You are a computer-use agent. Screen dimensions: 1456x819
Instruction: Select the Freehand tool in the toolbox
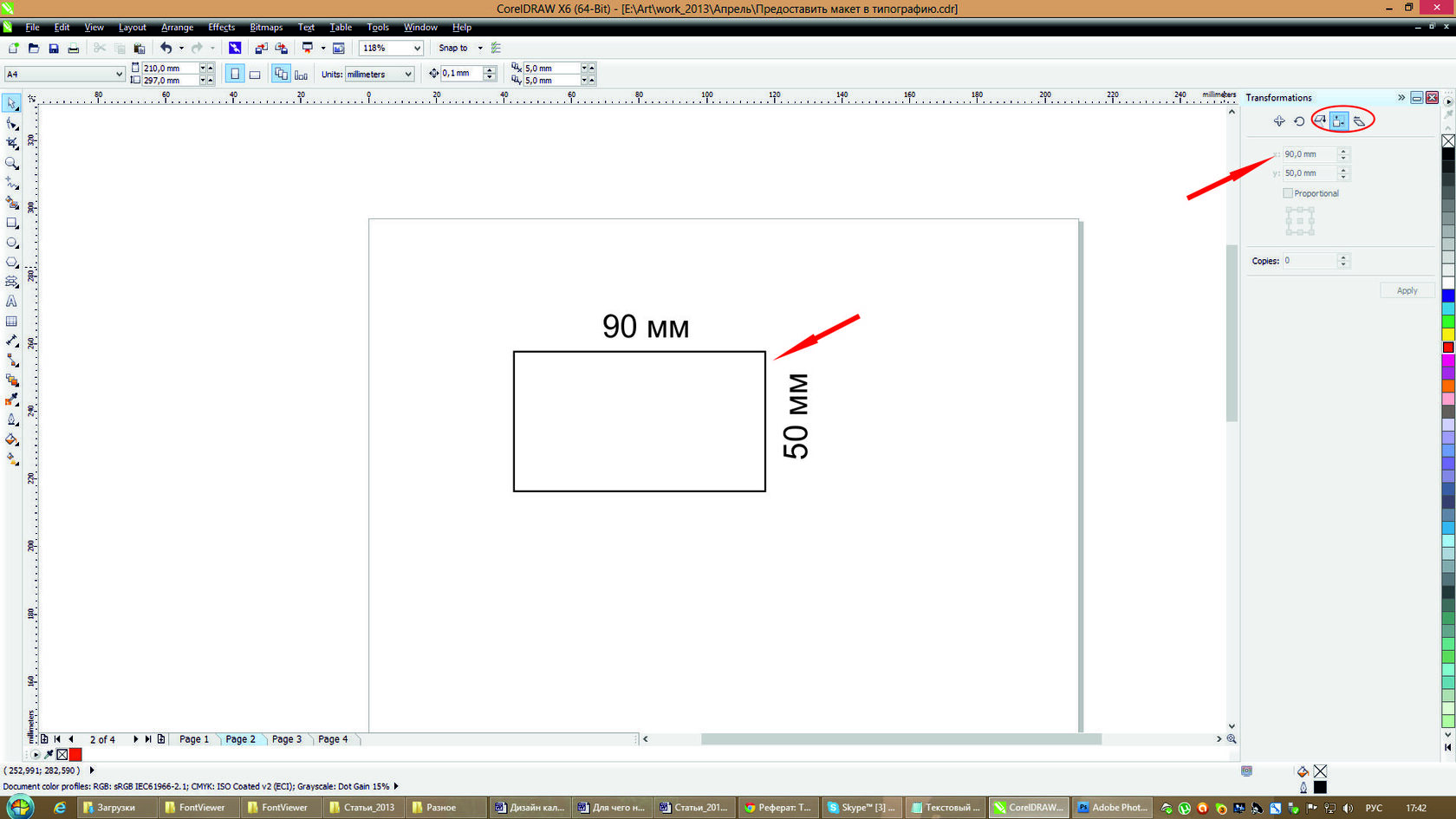click(x=12, y=184)
